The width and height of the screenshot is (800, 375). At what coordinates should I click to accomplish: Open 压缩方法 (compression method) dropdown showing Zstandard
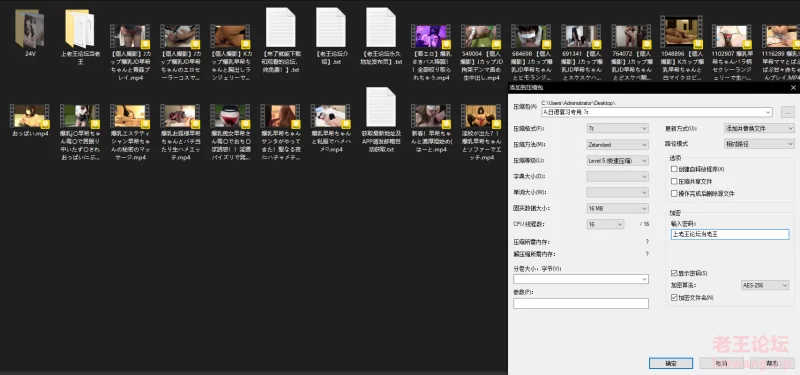pyautogui.click(x=617, y=144)
